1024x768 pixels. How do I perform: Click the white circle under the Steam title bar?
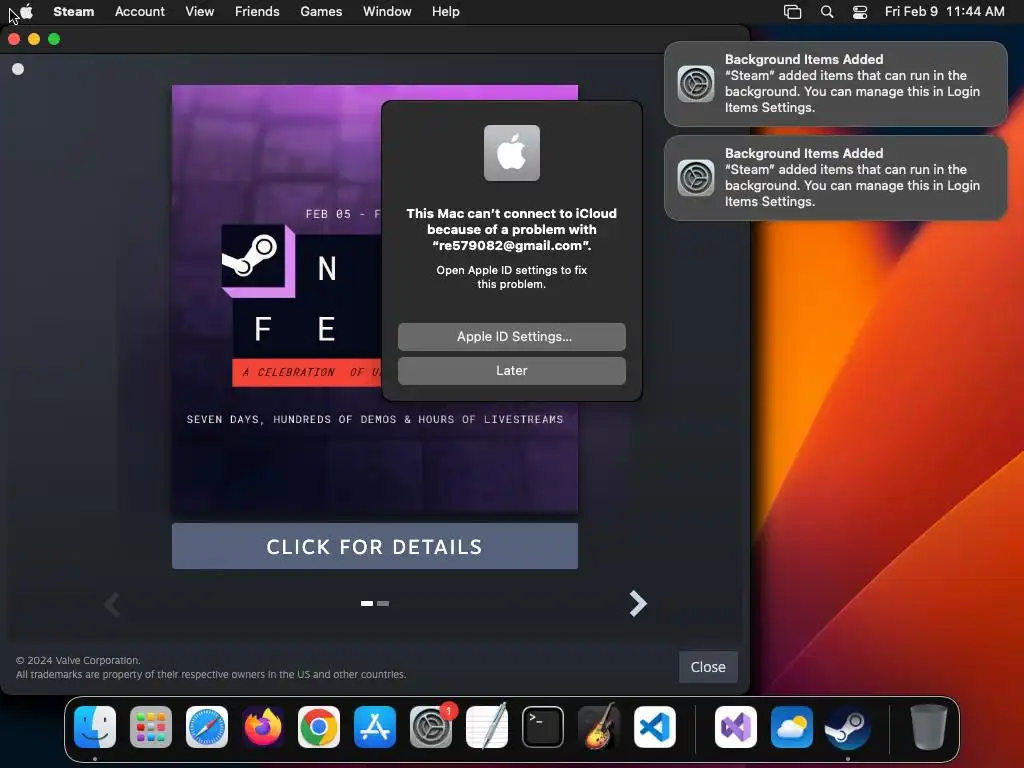pyautogui.click(x=18, y=69)
